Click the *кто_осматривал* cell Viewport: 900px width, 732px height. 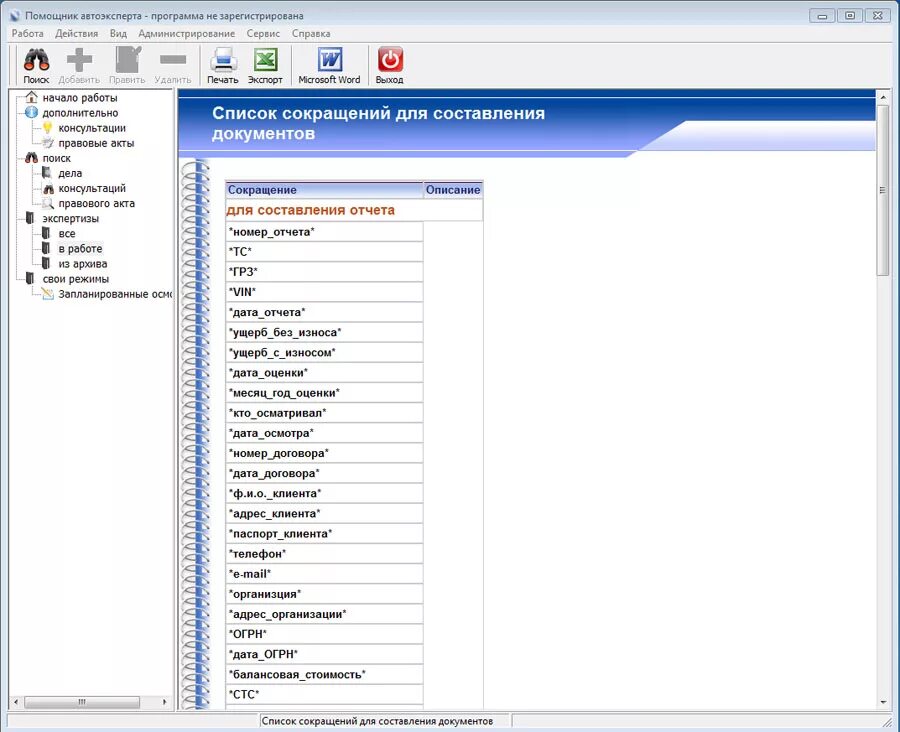click(324, 412)
